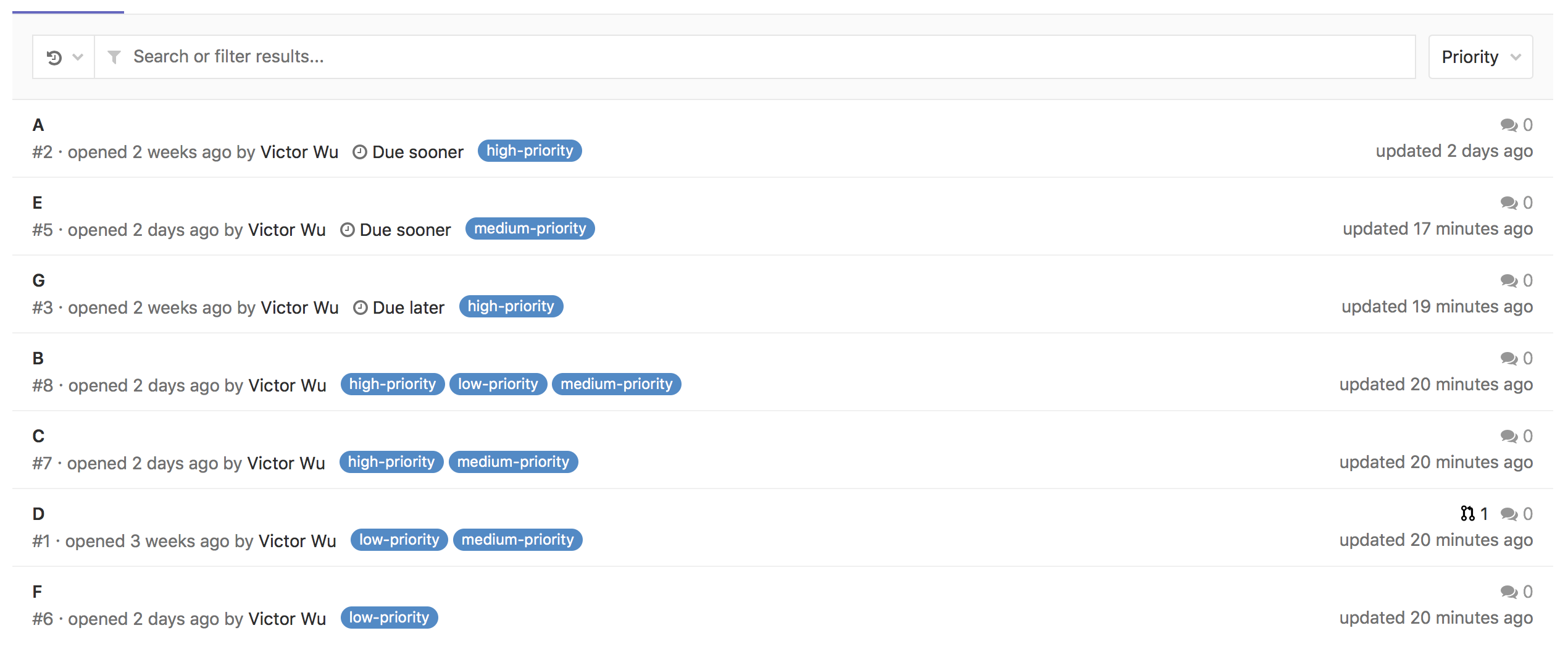
Task: Open the recent searches history icon
Action: pyautogui.click(x=54, y=57)
